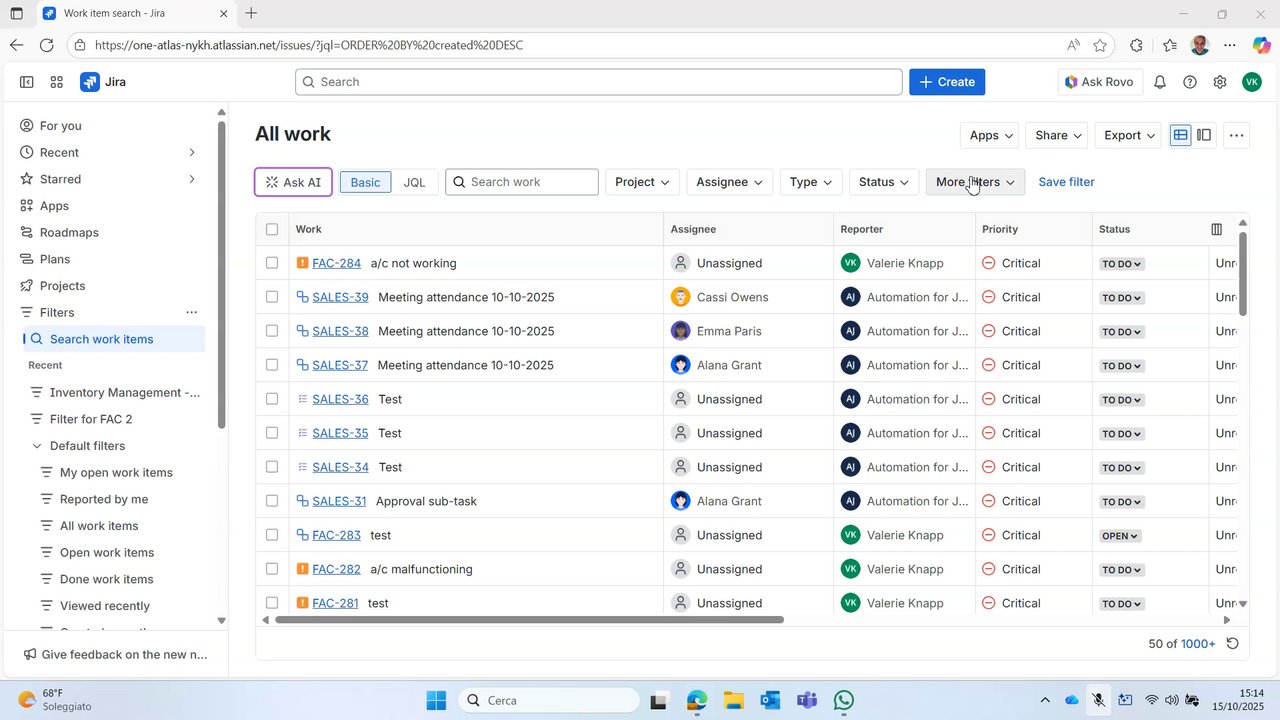Toggle the select-all checkbox in header

[272, 229]
